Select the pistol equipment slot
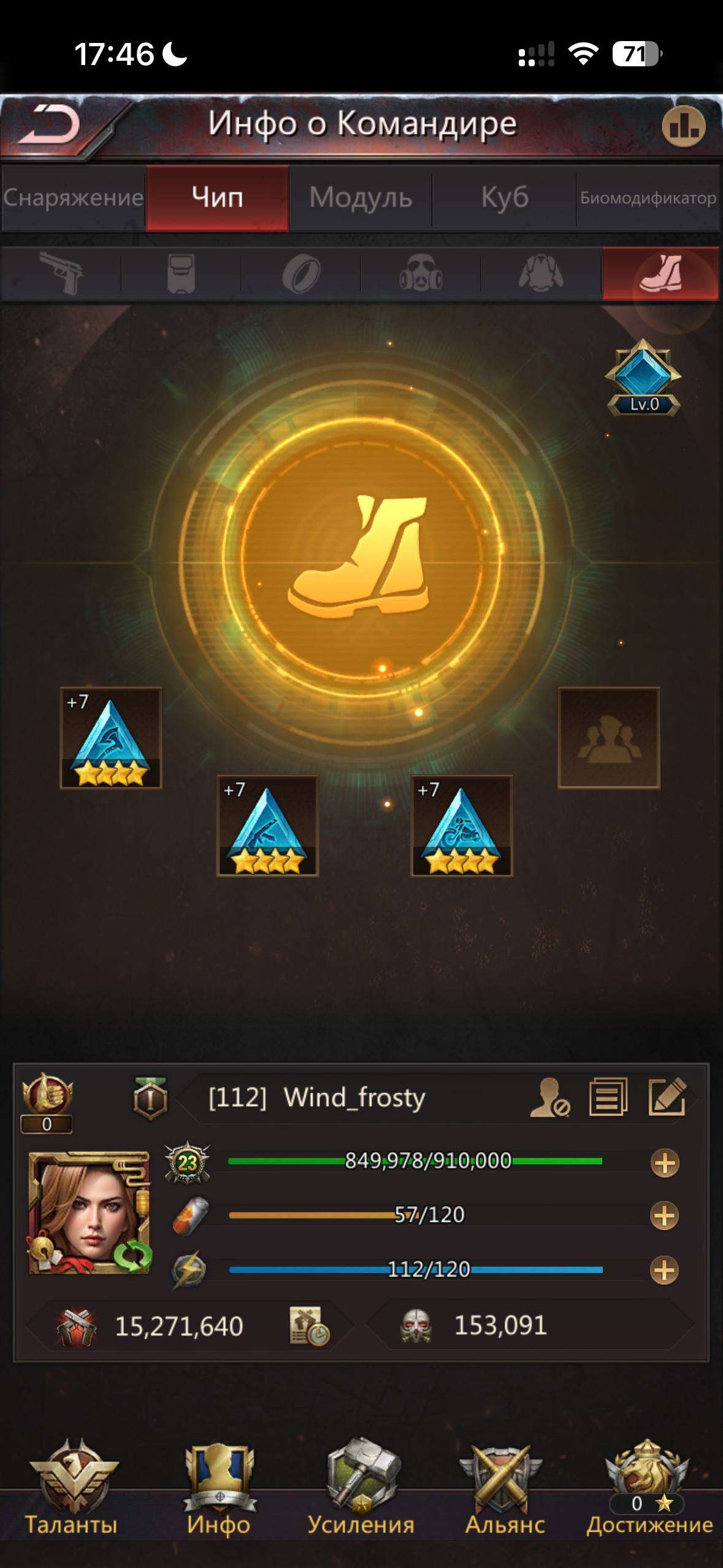 pos(61,273)
